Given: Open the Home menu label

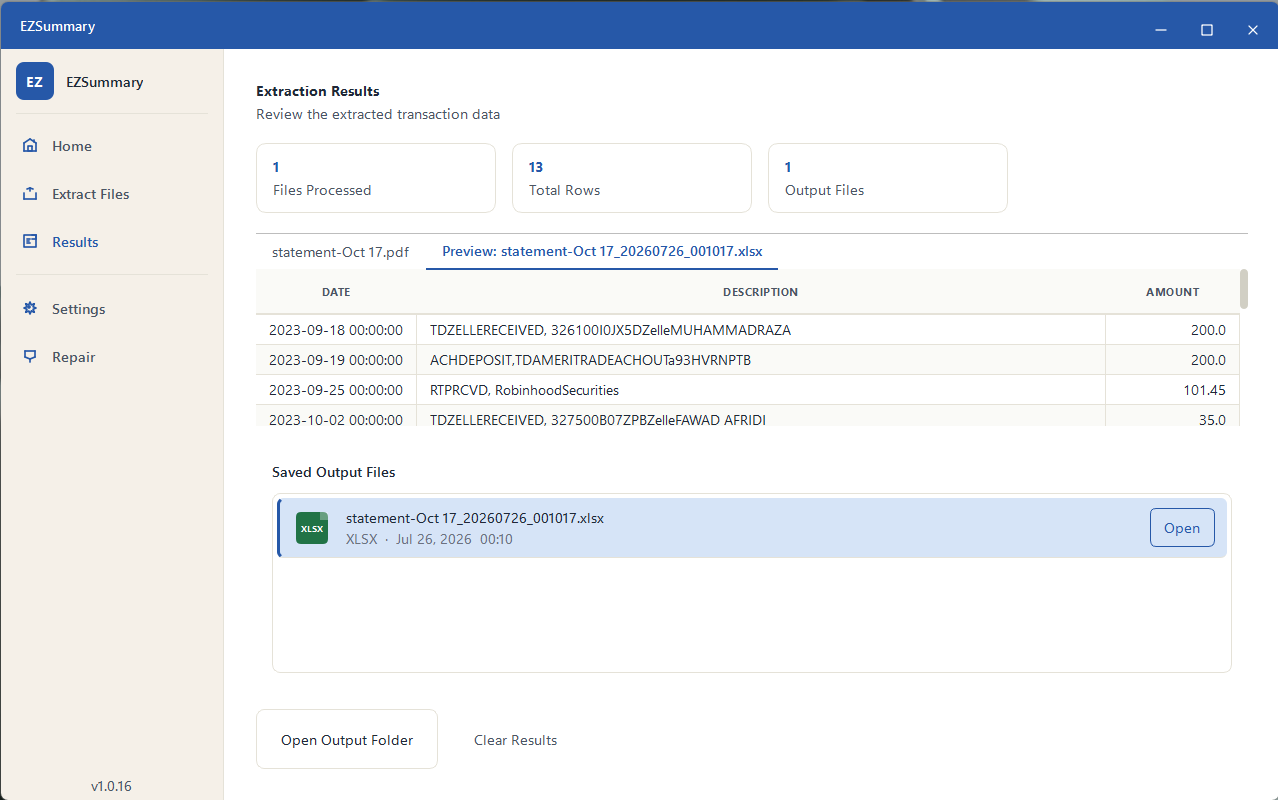Looking at the screenshot, I should point(72,146).
